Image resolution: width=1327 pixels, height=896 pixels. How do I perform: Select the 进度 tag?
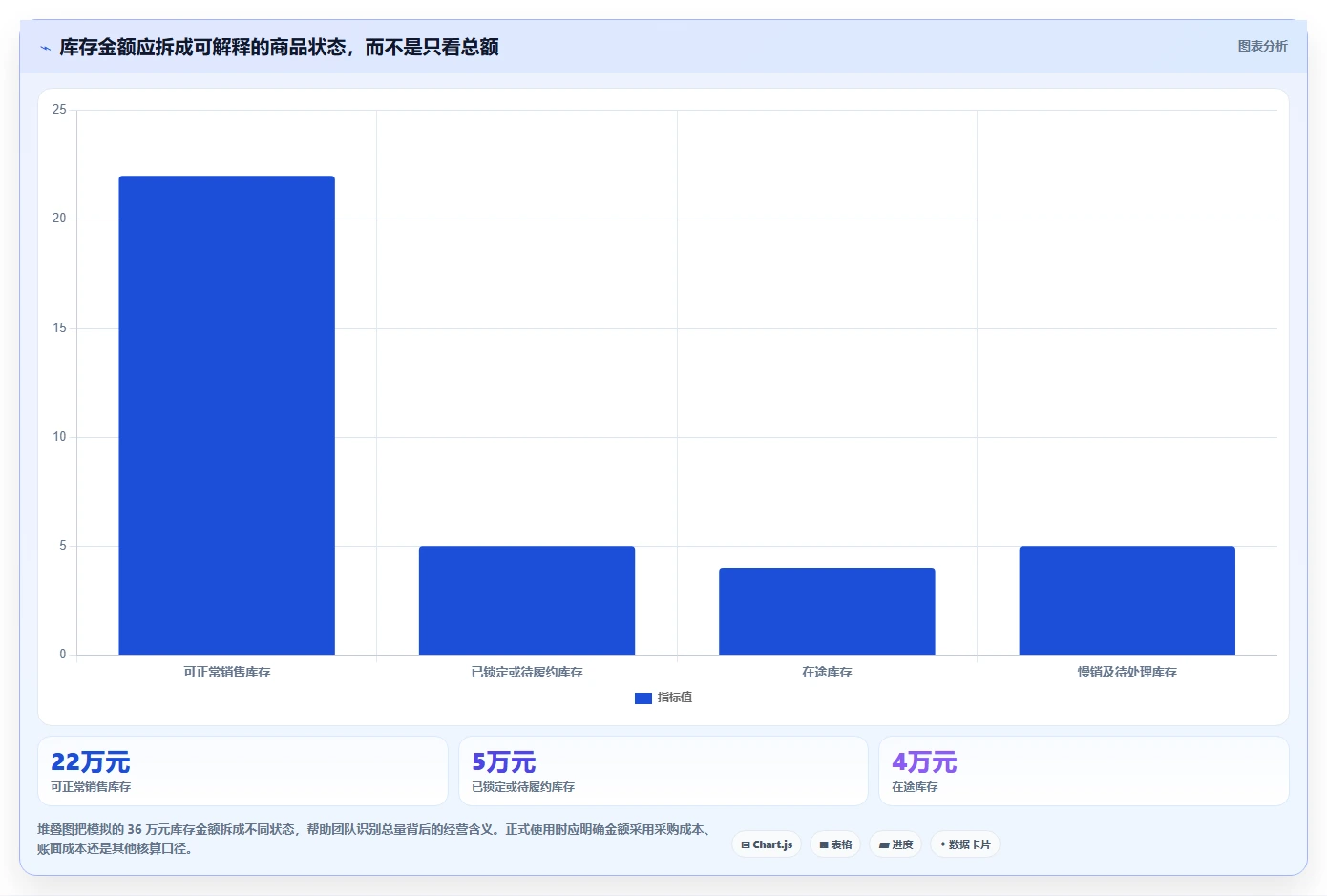[895, 844]
